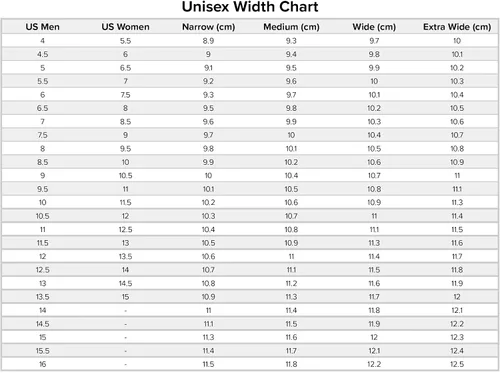Click Narrow value 8.9 in first row
The width and height of the screenshot is (500, 373).
[208, 41]
